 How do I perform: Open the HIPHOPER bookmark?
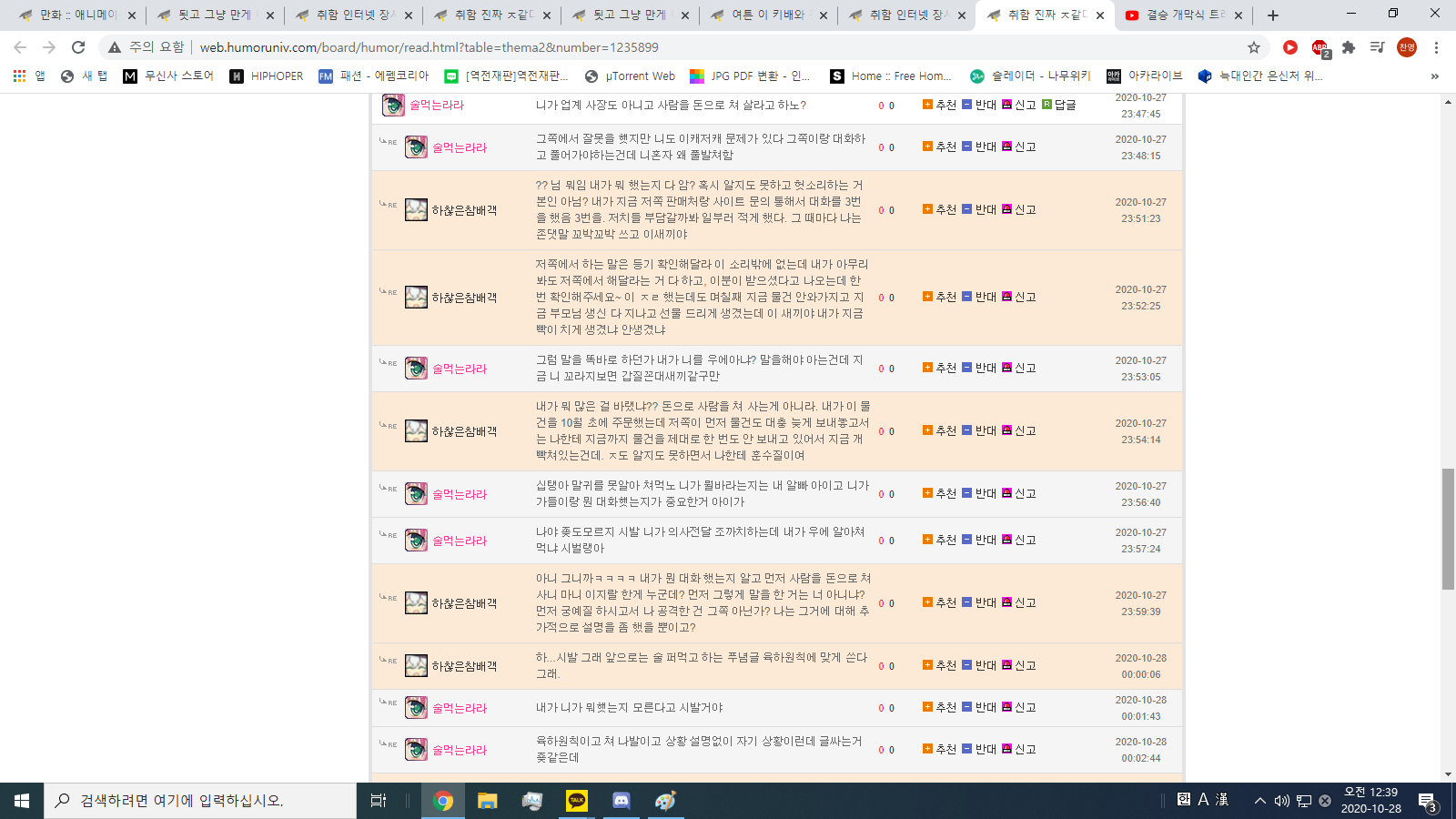[267, 76]
